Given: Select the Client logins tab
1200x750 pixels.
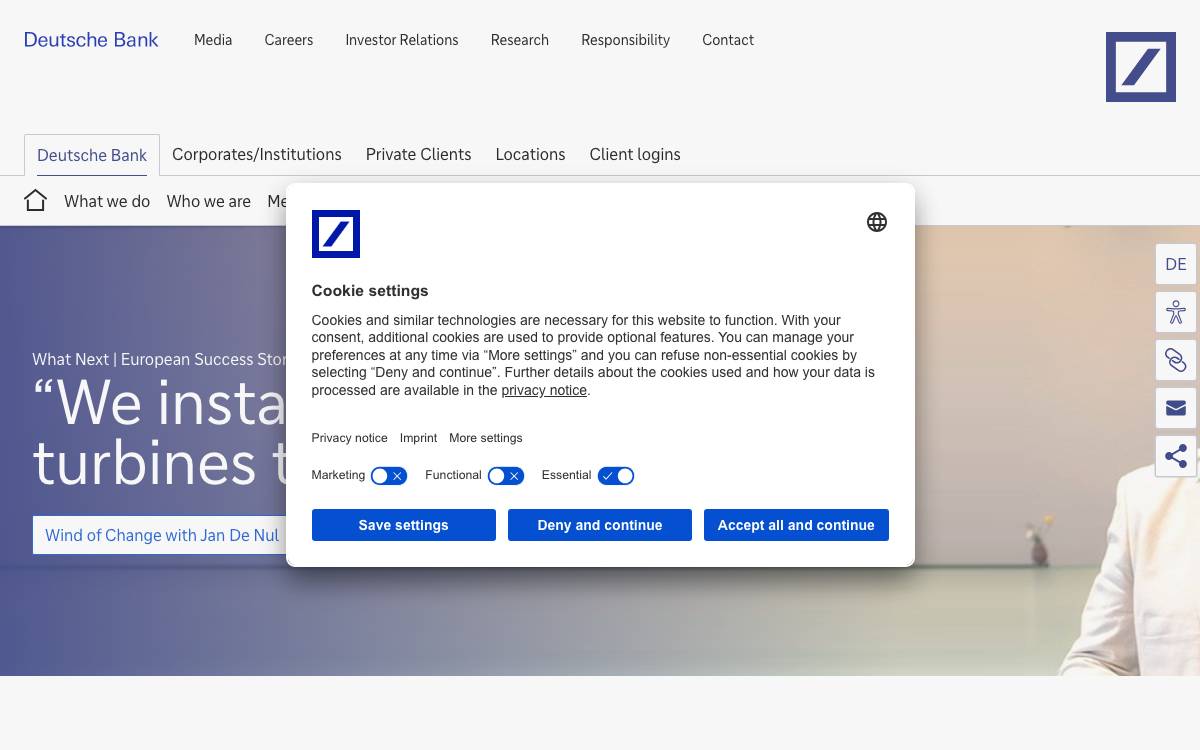Looking at the screenshot, I should click(x=635, y=154).
